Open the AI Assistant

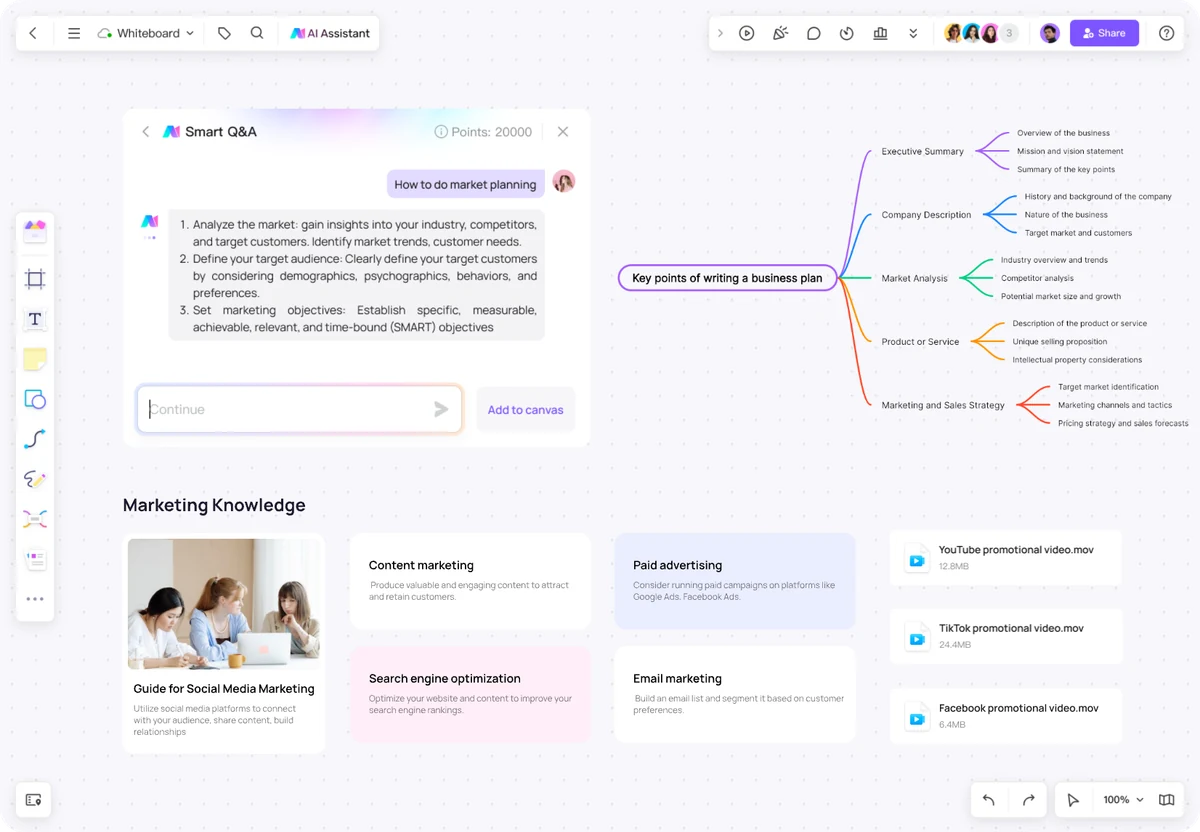[330, 33]
